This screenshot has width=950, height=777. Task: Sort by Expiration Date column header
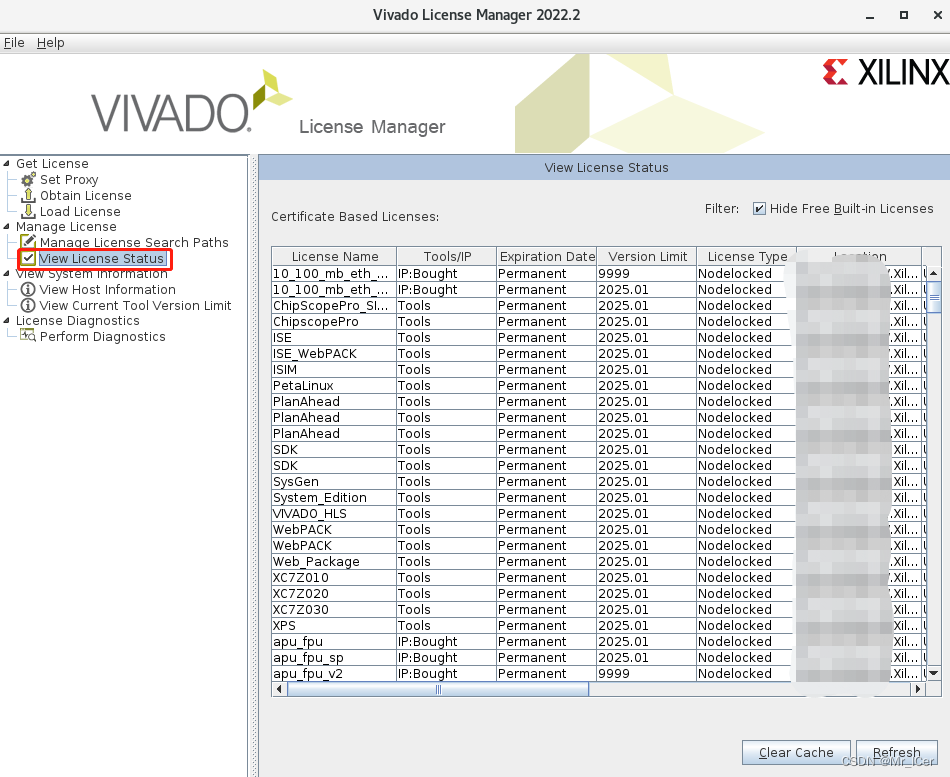pyautogui.click(x=547, y=256)
